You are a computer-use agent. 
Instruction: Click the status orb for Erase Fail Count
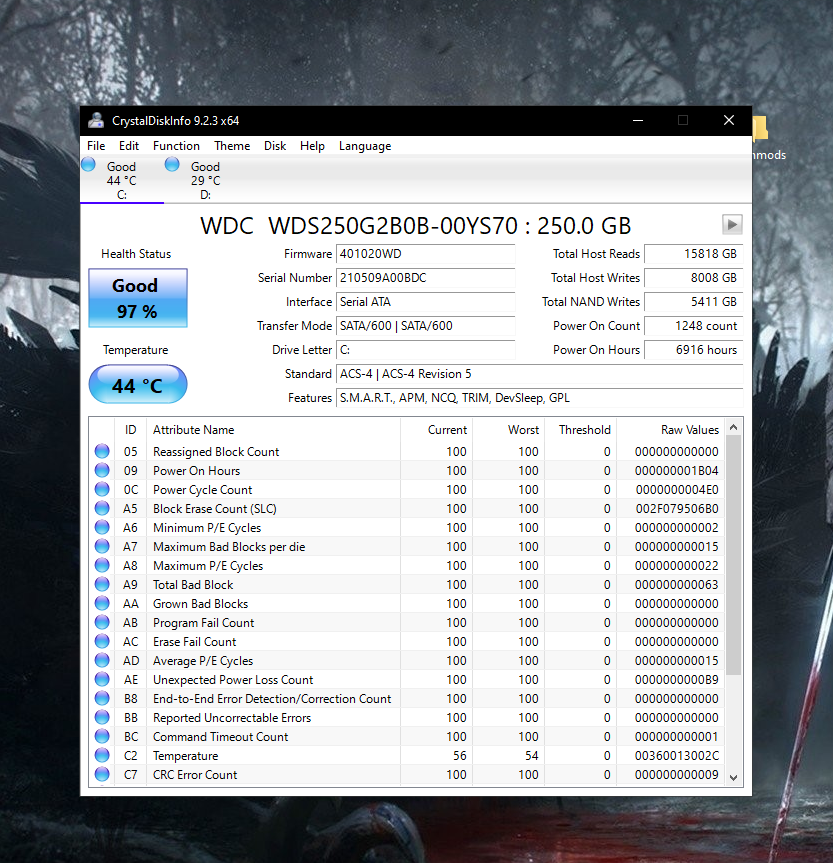pos(102,641)
